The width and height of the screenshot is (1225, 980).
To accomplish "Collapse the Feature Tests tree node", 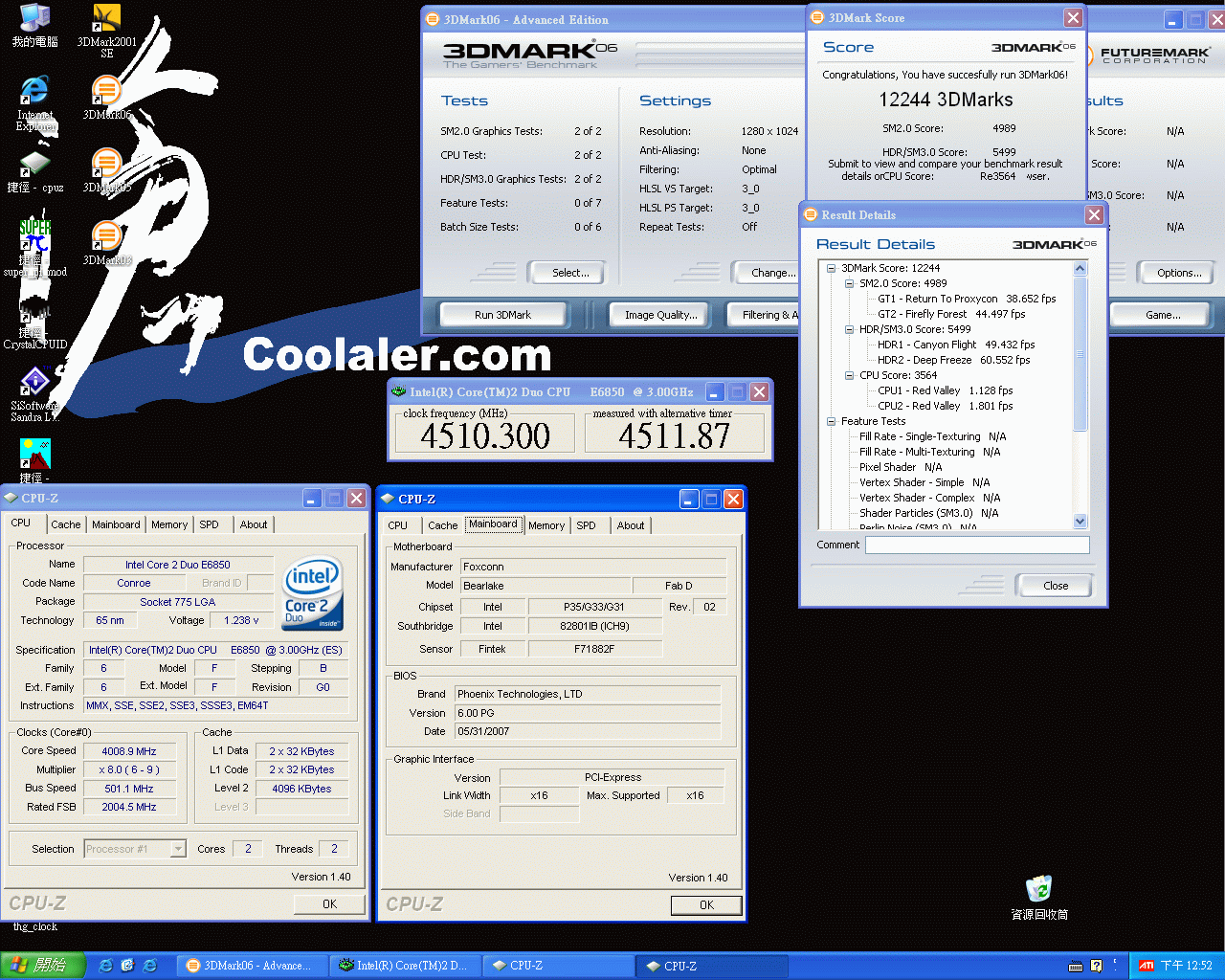I will coord(832,421).
